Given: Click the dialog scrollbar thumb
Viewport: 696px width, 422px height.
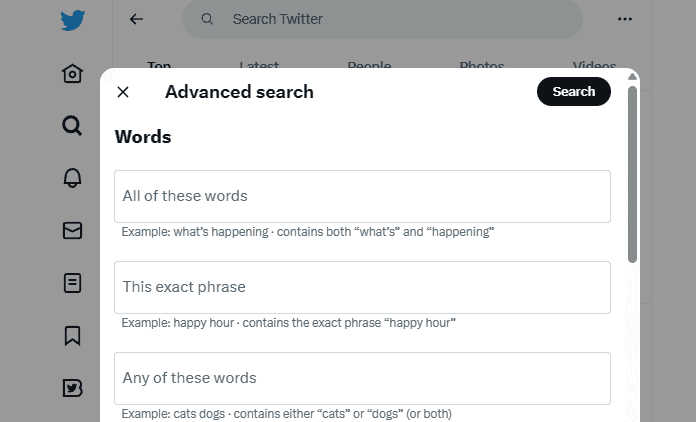Looking at the screenshot, I should coord(633,174).
